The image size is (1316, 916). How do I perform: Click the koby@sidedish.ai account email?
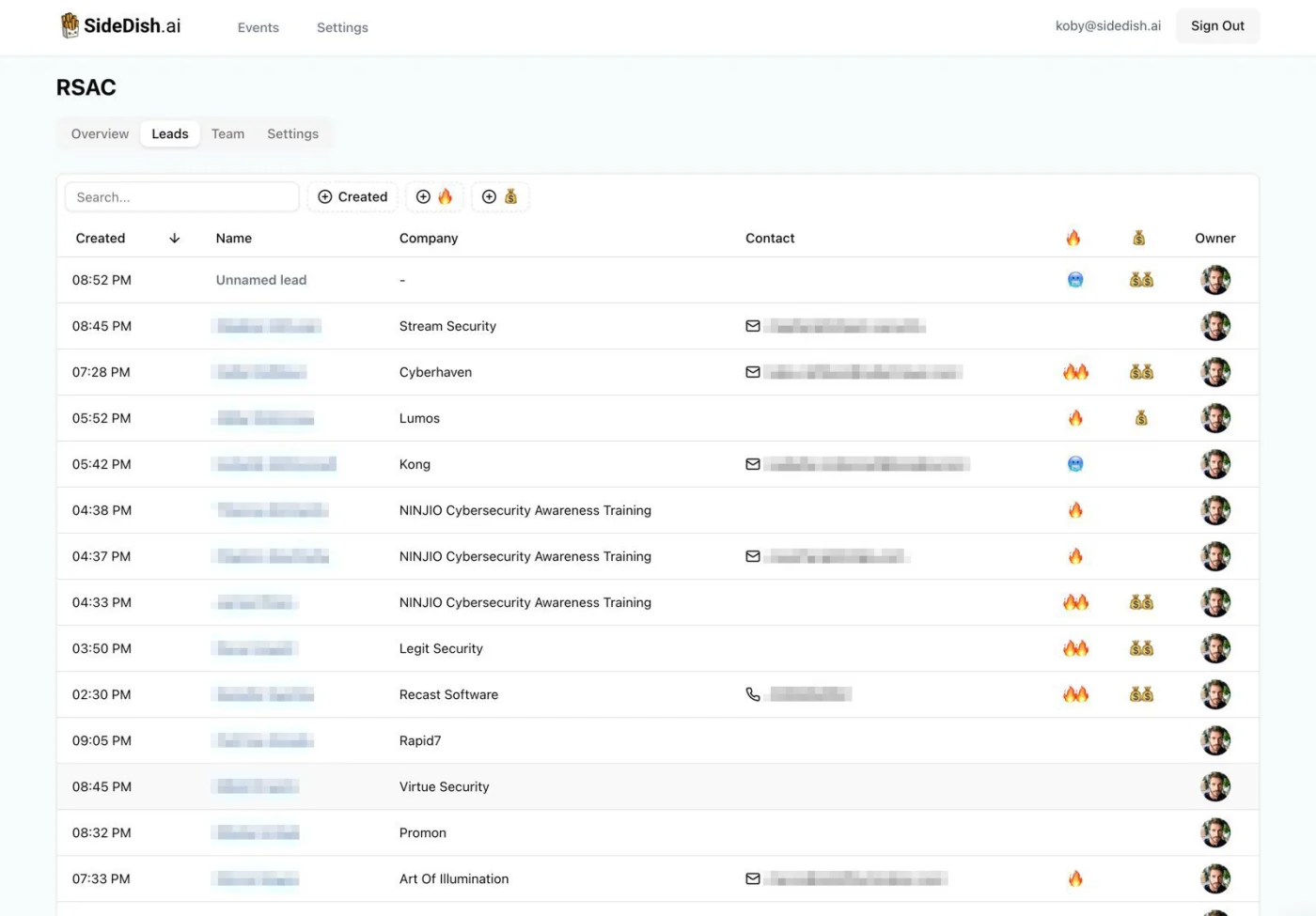[x=1107, y=25]
